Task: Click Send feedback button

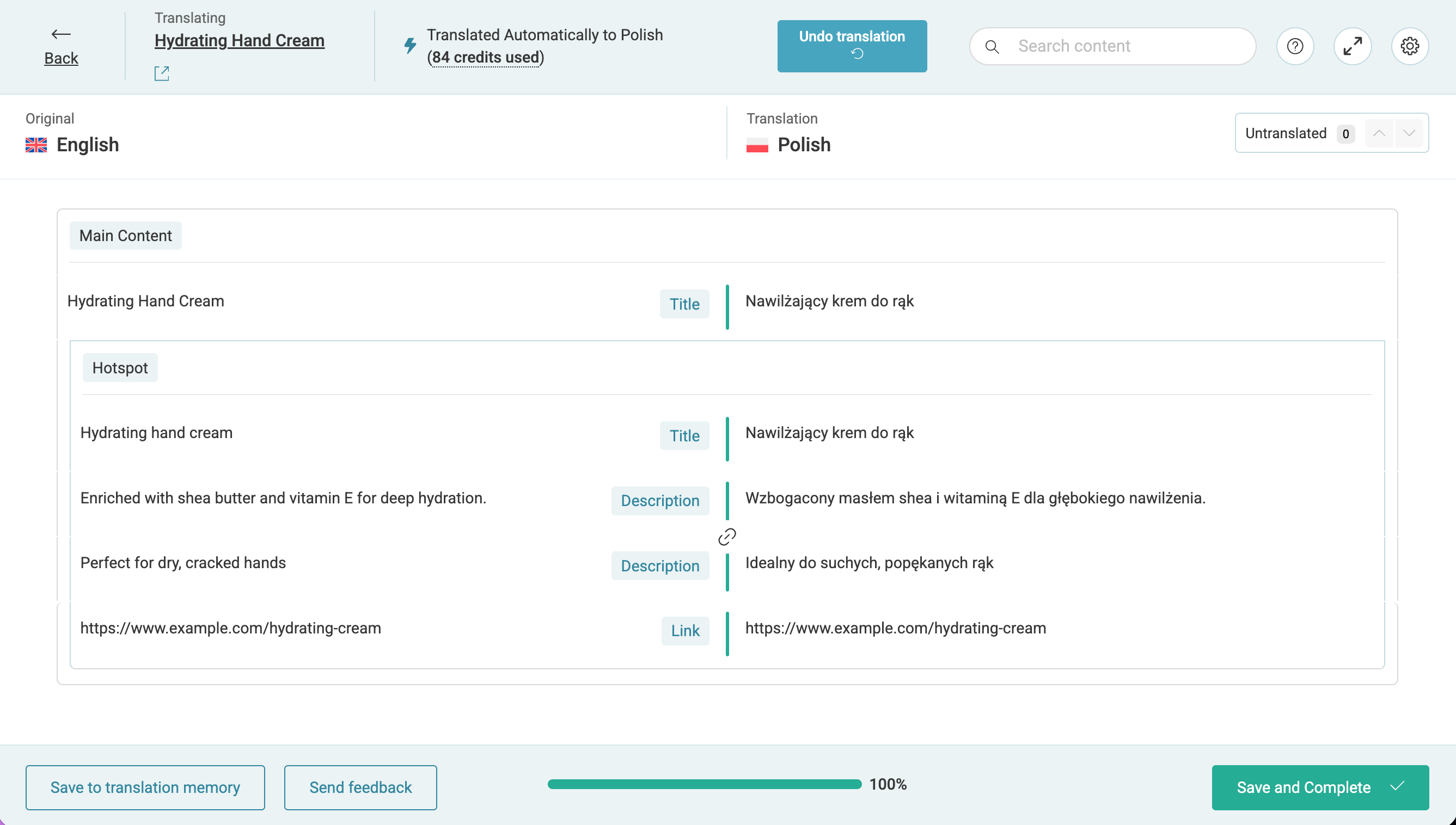Action: pyautogui.click(x=360, y=787)
